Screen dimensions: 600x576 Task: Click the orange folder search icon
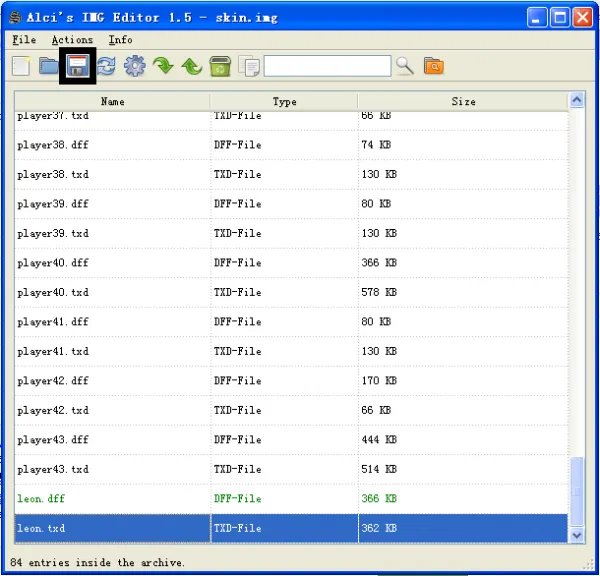[433, 66]
